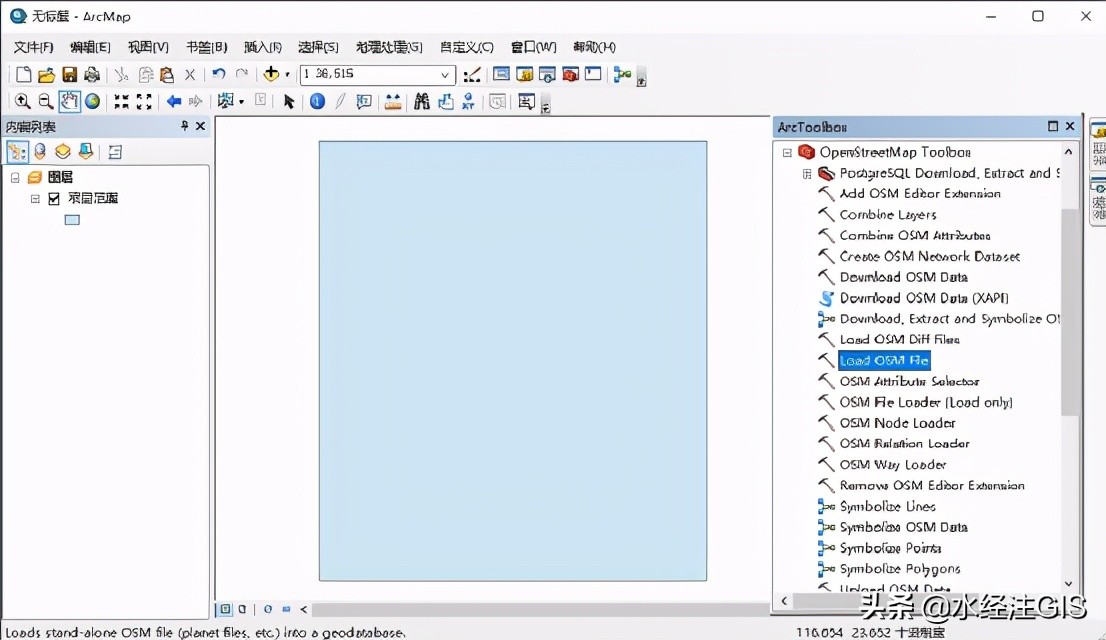Open the 帮助(H) menu
This screenshot has width=1106, height=640.
(595, 47)
